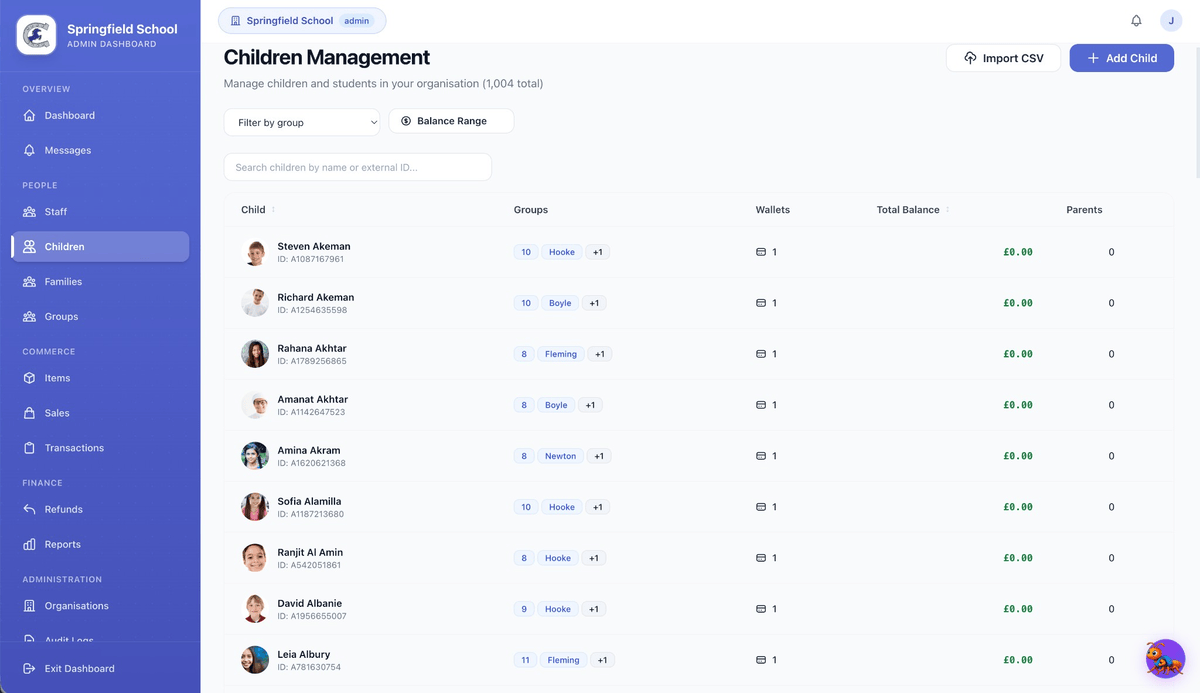
Task: Expand the +1 groups badge for Rahana Akhtar
Action: tap(597, 353)
